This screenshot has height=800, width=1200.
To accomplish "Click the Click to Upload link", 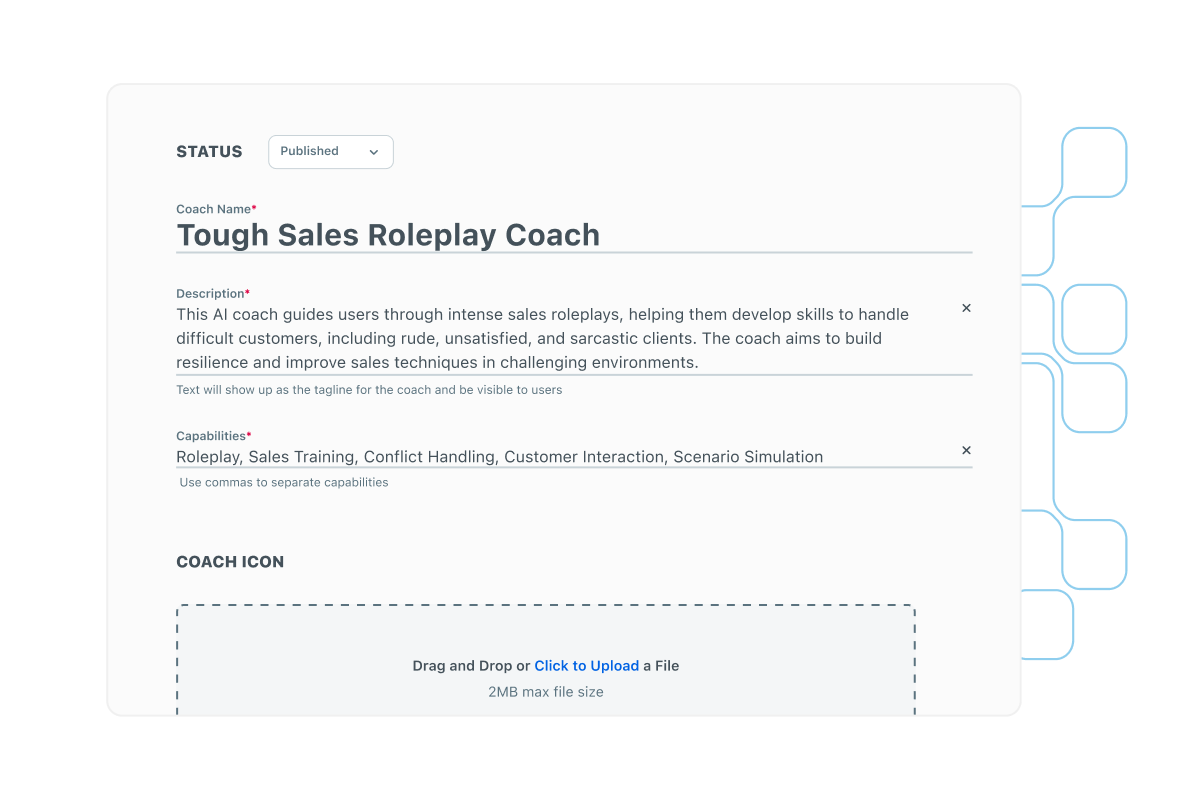I will tap(586, 666).
